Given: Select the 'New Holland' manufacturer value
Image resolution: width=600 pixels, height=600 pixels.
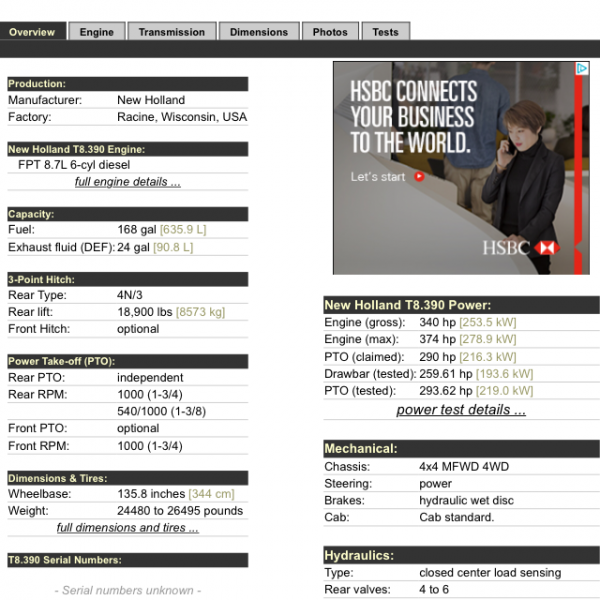Looking at the screenshot, I should 151,100.
